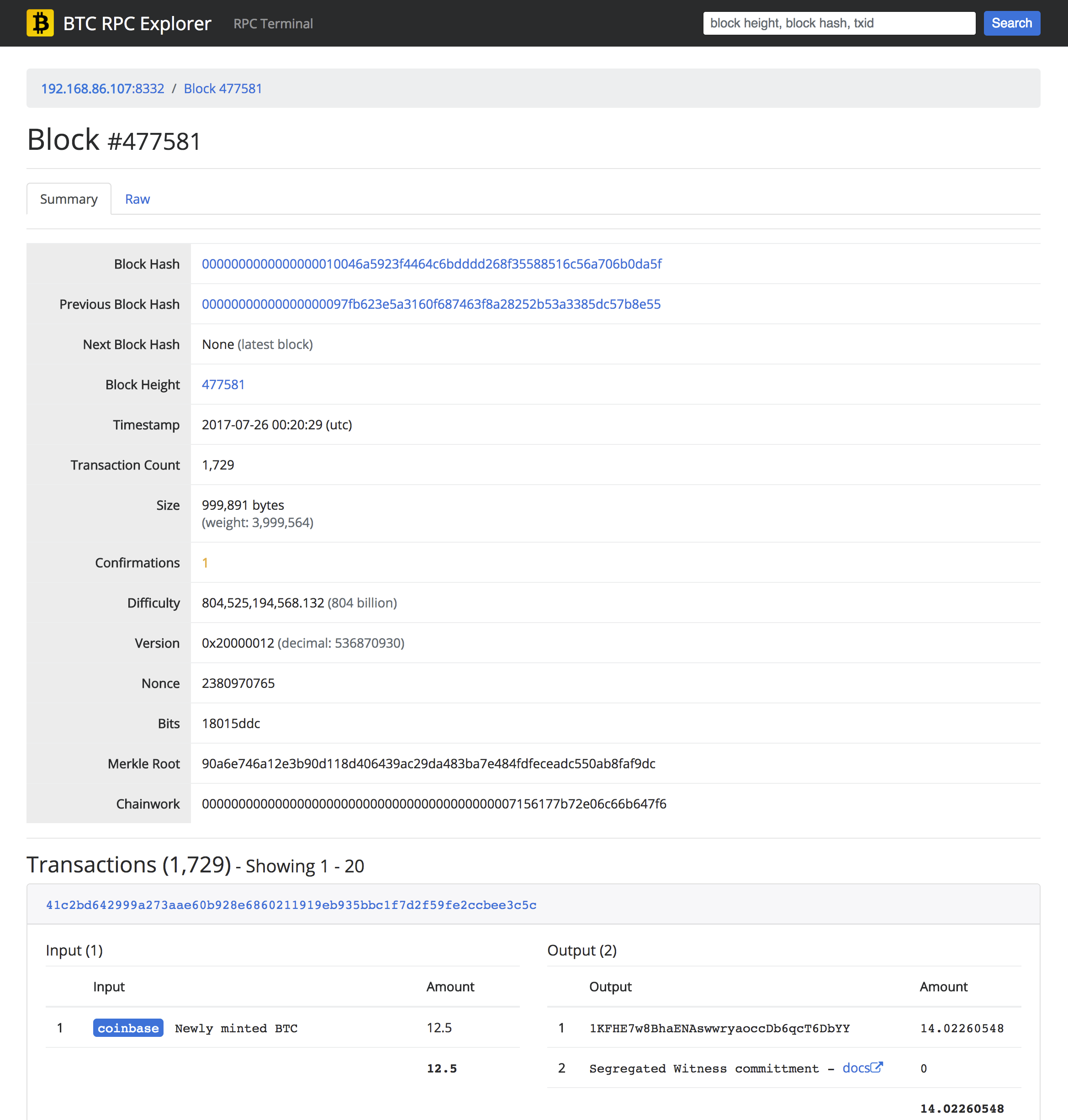Select the Summary tab
This screenshot has width=1068, height=1120.
(x=69, y=199)
